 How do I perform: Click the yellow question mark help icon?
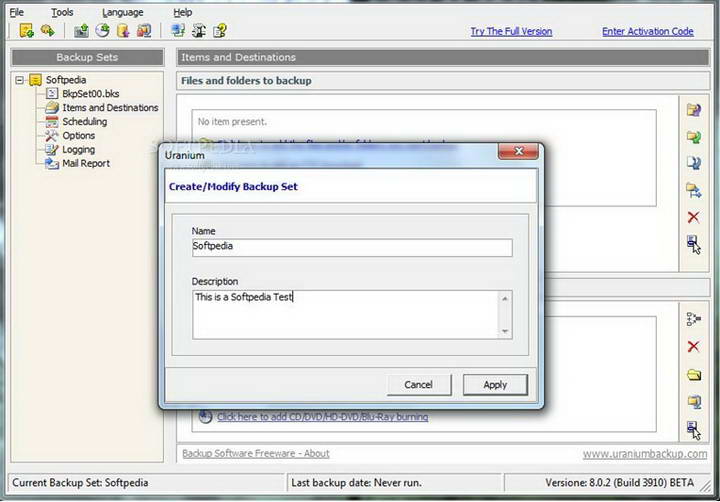tap(219, 31)
